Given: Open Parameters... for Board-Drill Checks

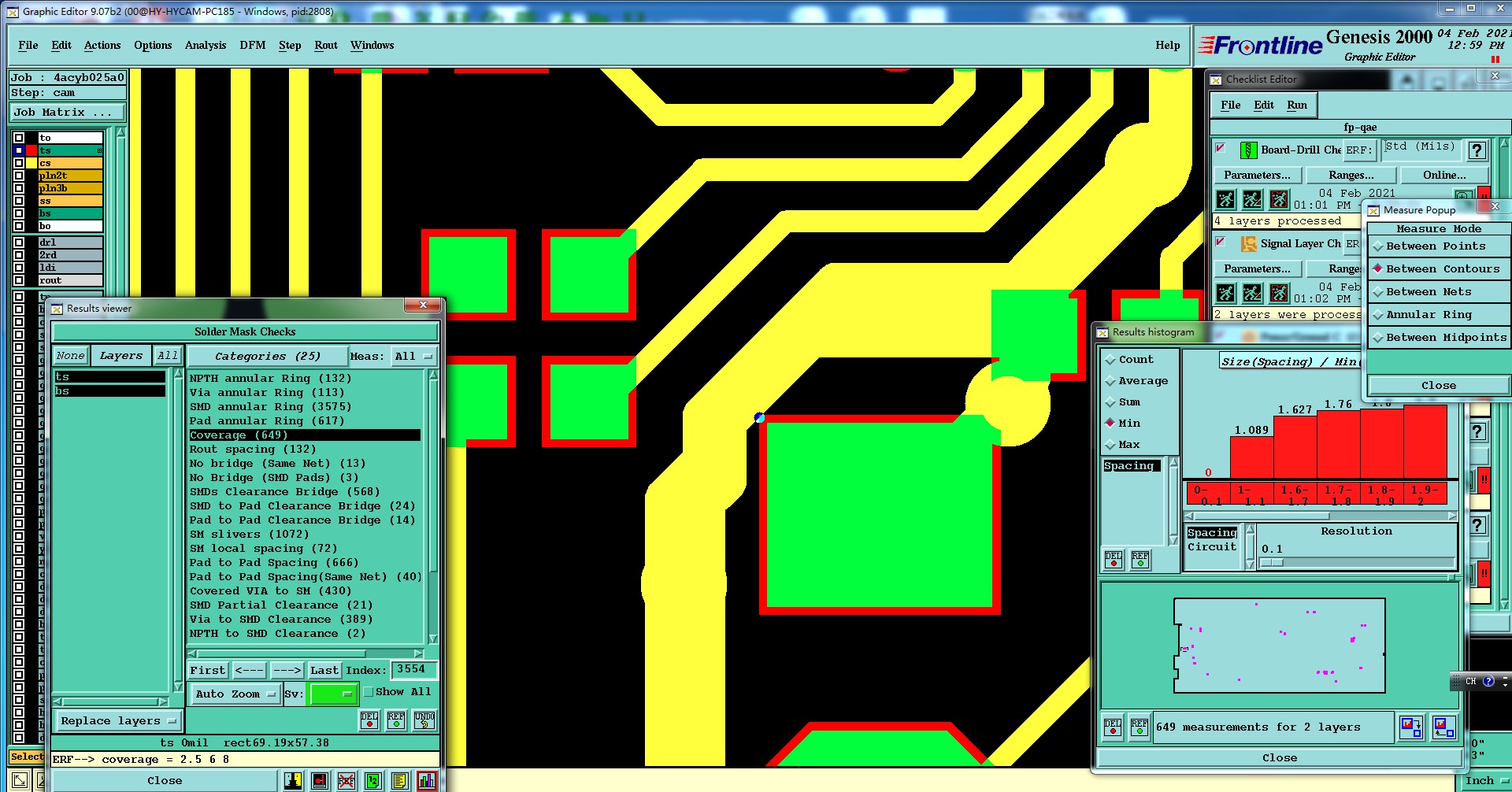Looking at the screenshot, I should coord(1257,176).
